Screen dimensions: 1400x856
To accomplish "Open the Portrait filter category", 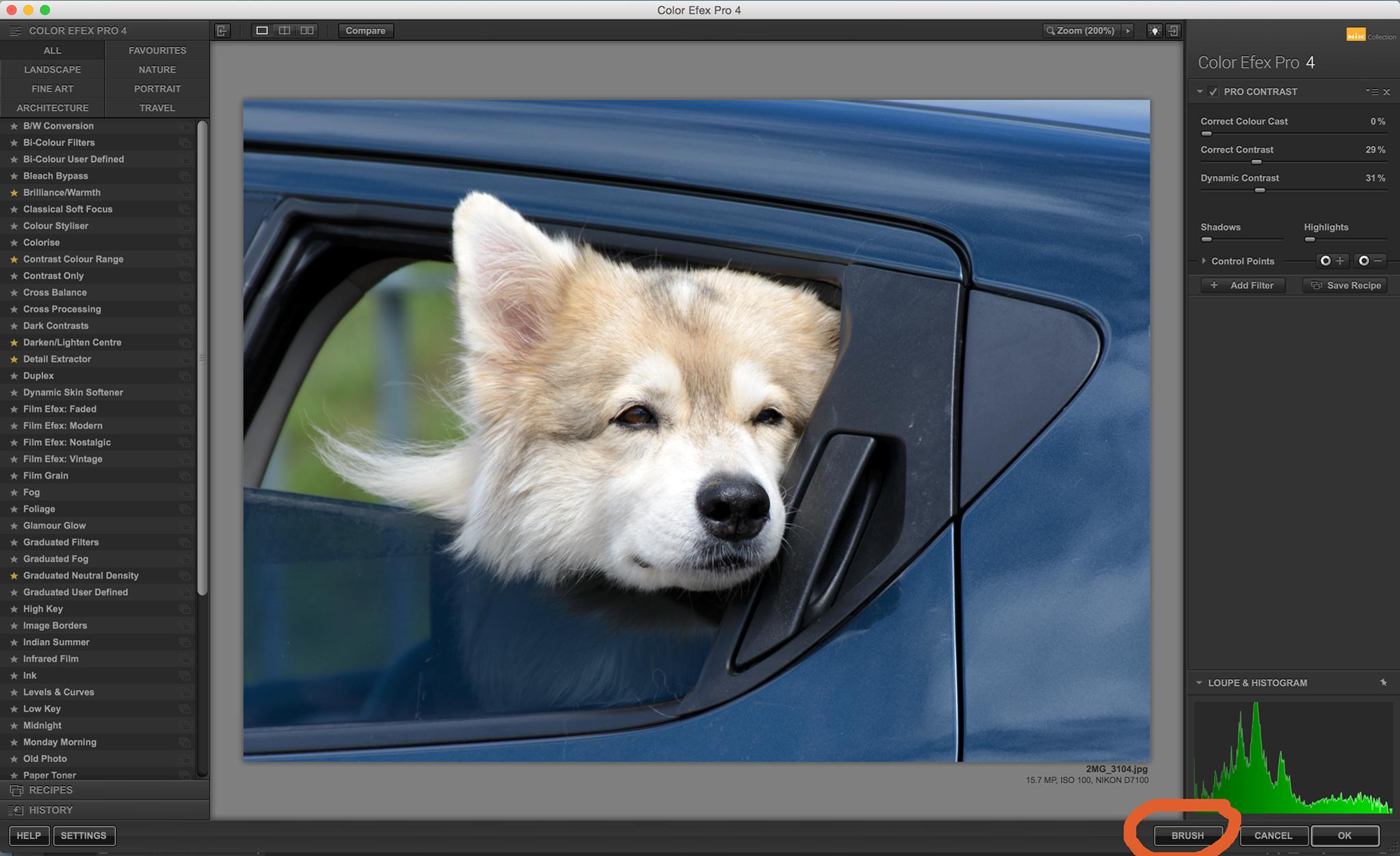I will (157, 89).
